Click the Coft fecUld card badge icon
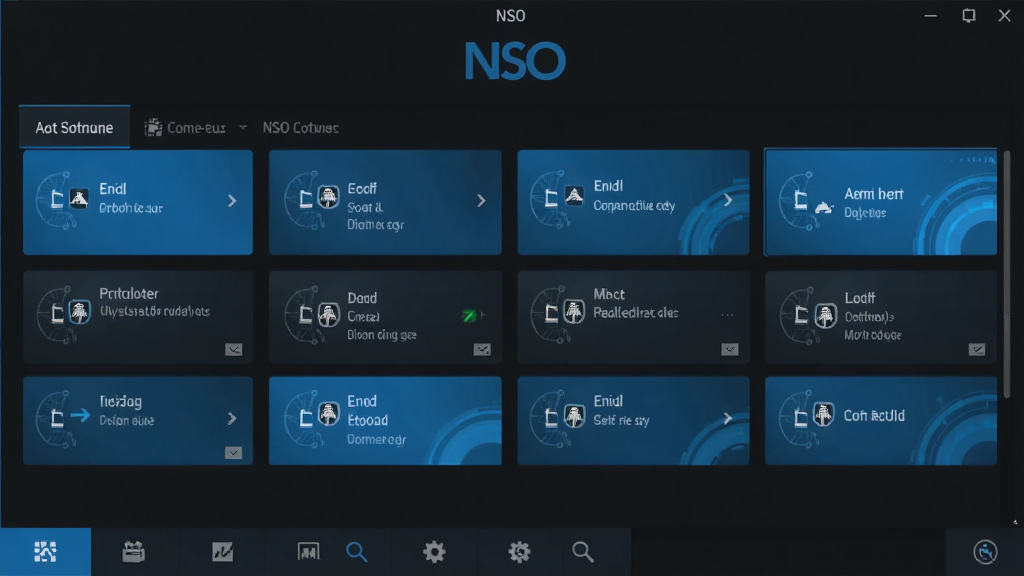 pos(824,414)
